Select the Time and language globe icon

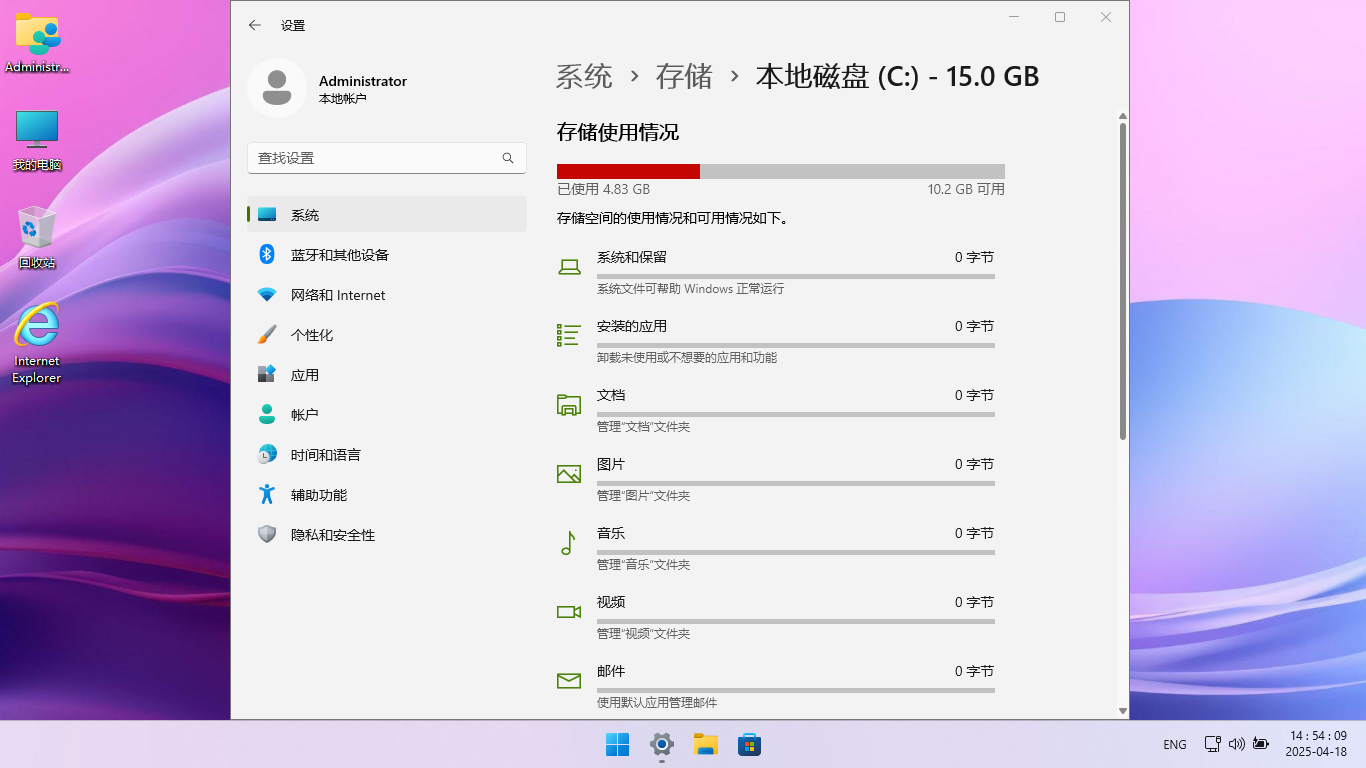pos(267,454)
